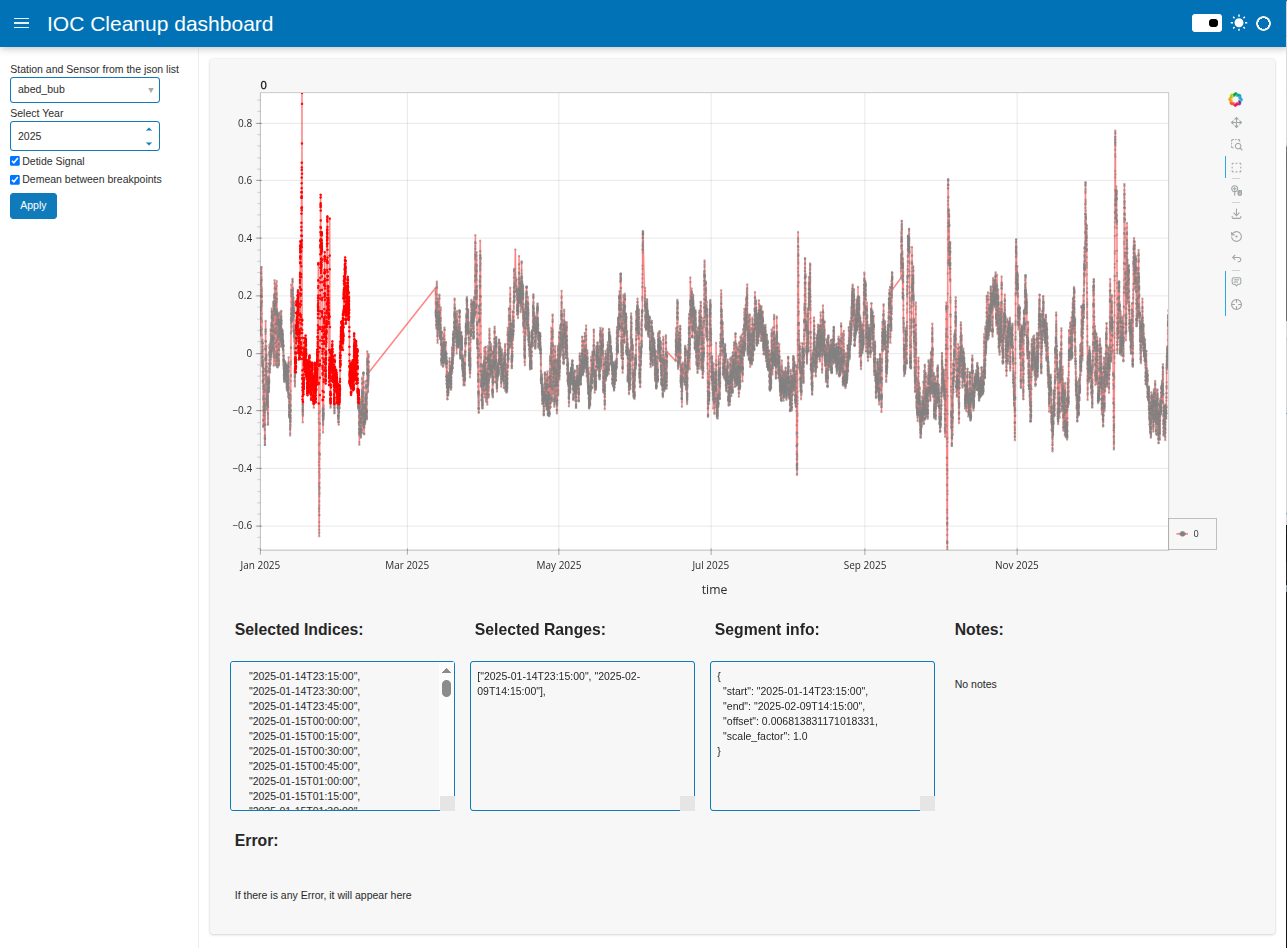
Task: Choose the Box Select tool
Action: click(1236, 168)
